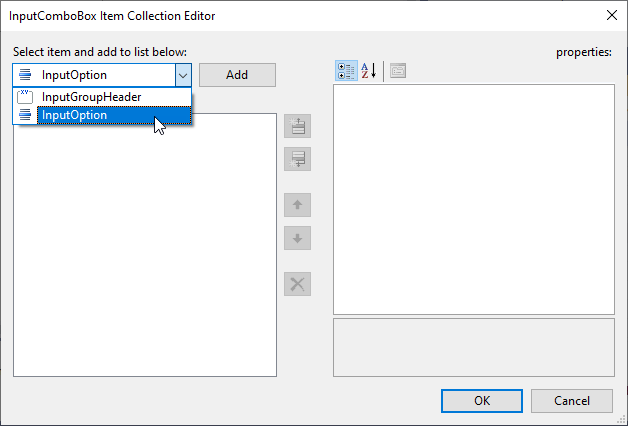628x426 pixels.
Task: Confirm with the OK button
Action: 481,400
